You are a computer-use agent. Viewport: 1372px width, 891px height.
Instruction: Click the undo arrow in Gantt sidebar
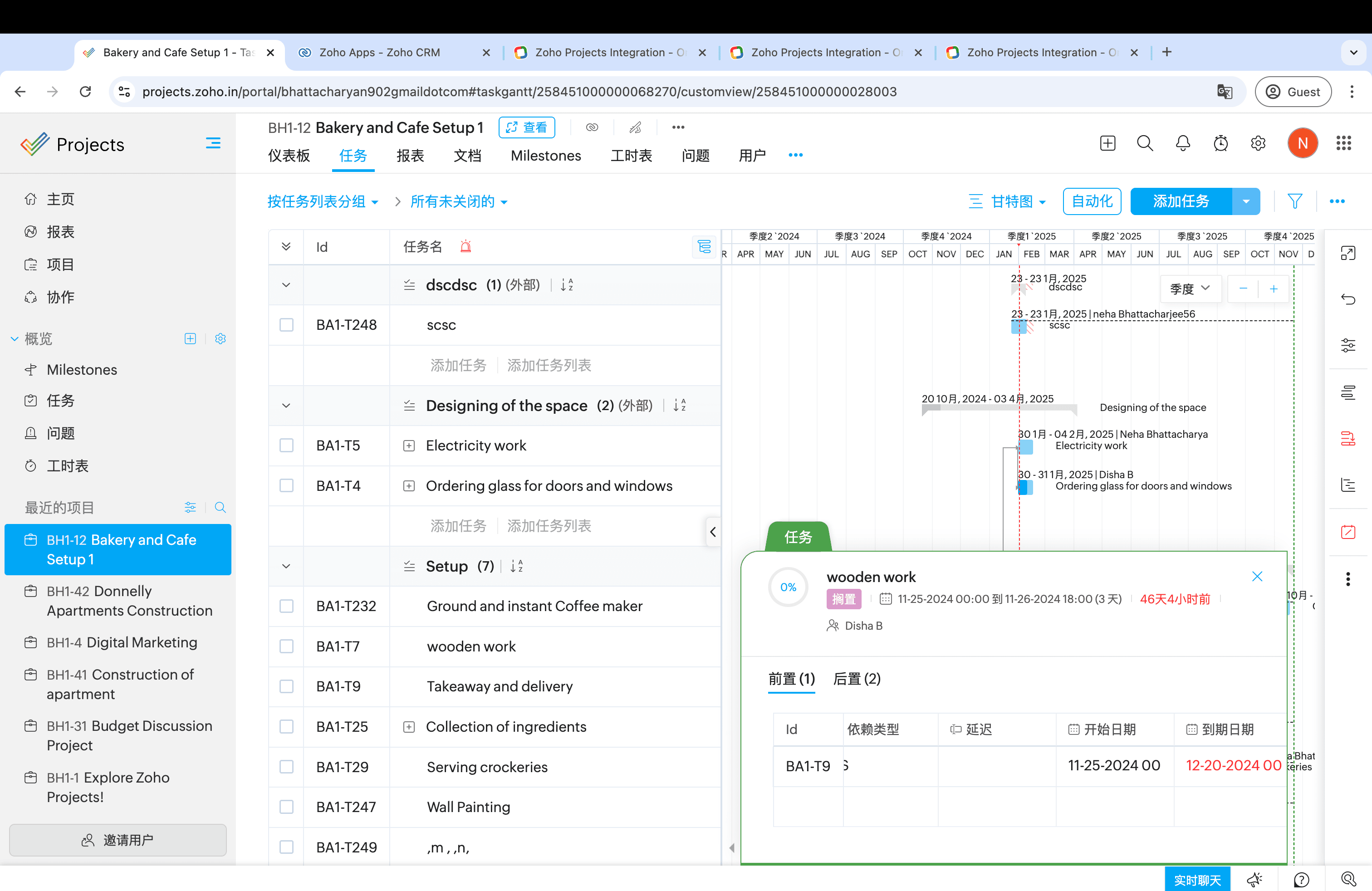1348,299
